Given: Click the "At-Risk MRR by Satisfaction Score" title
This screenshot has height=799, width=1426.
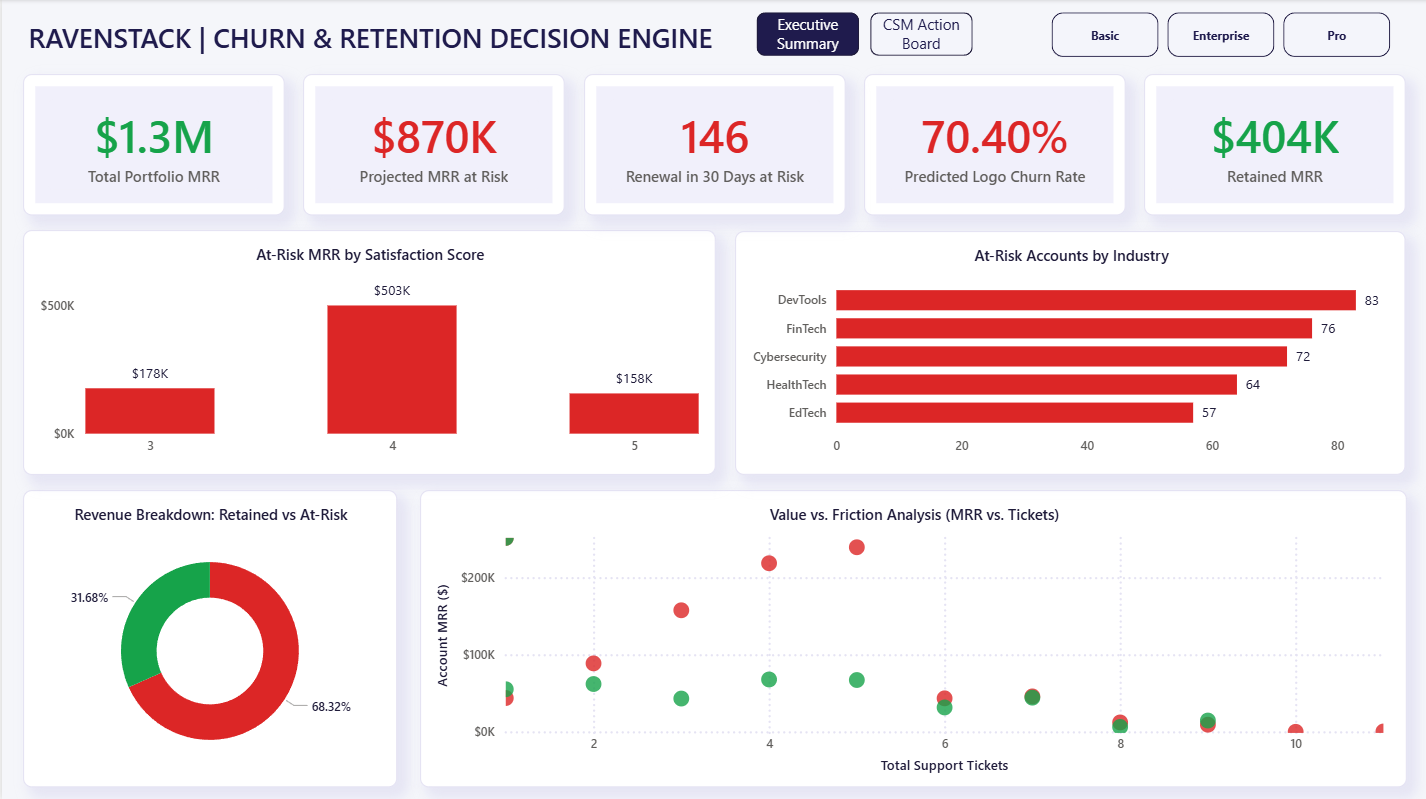Looking at the screenshot, I should click(x=370, y=255).
